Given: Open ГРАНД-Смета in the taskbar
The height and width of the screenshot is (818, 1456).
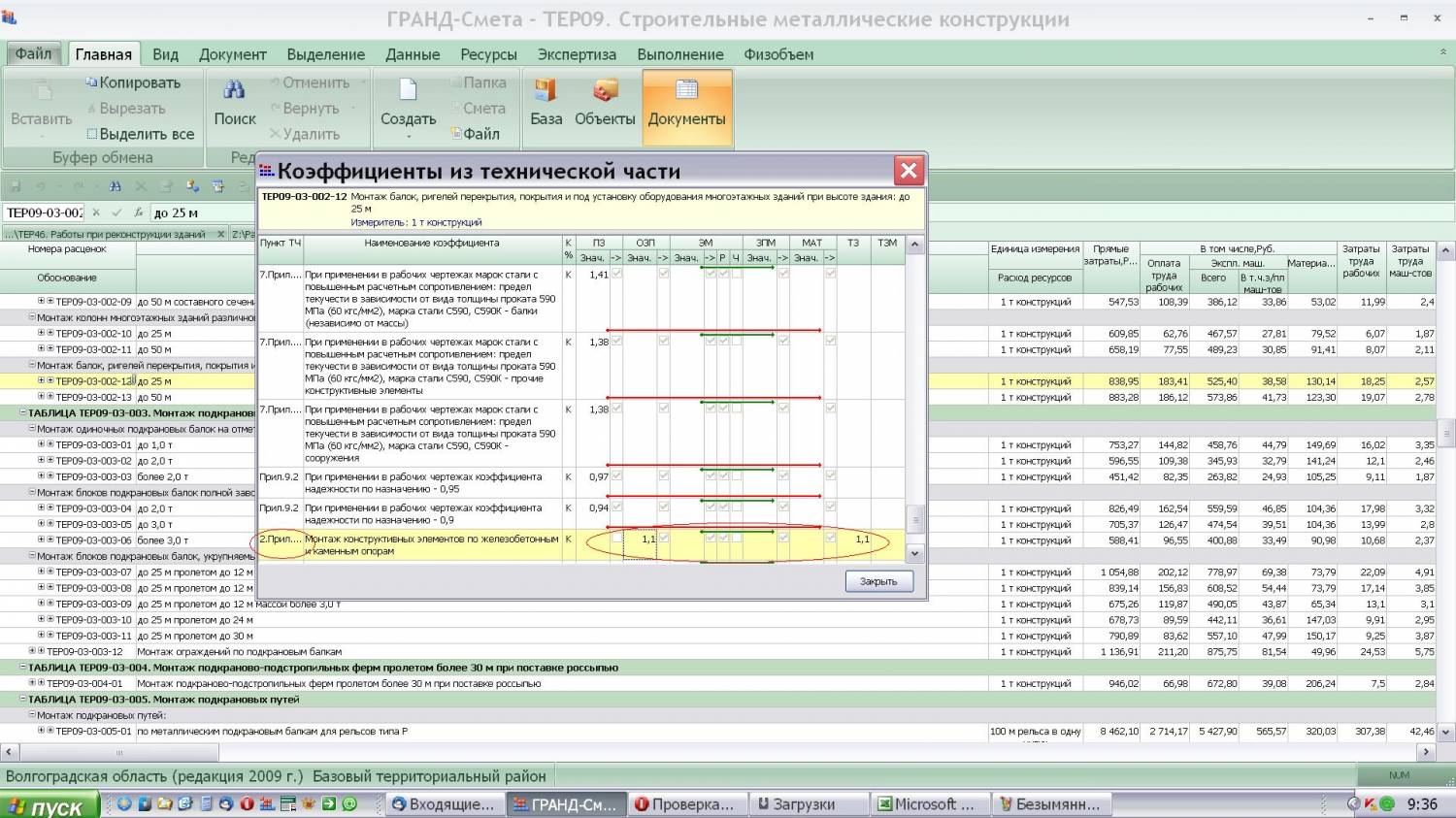Looking at the screenshot, I should click(x=564, y=804).
